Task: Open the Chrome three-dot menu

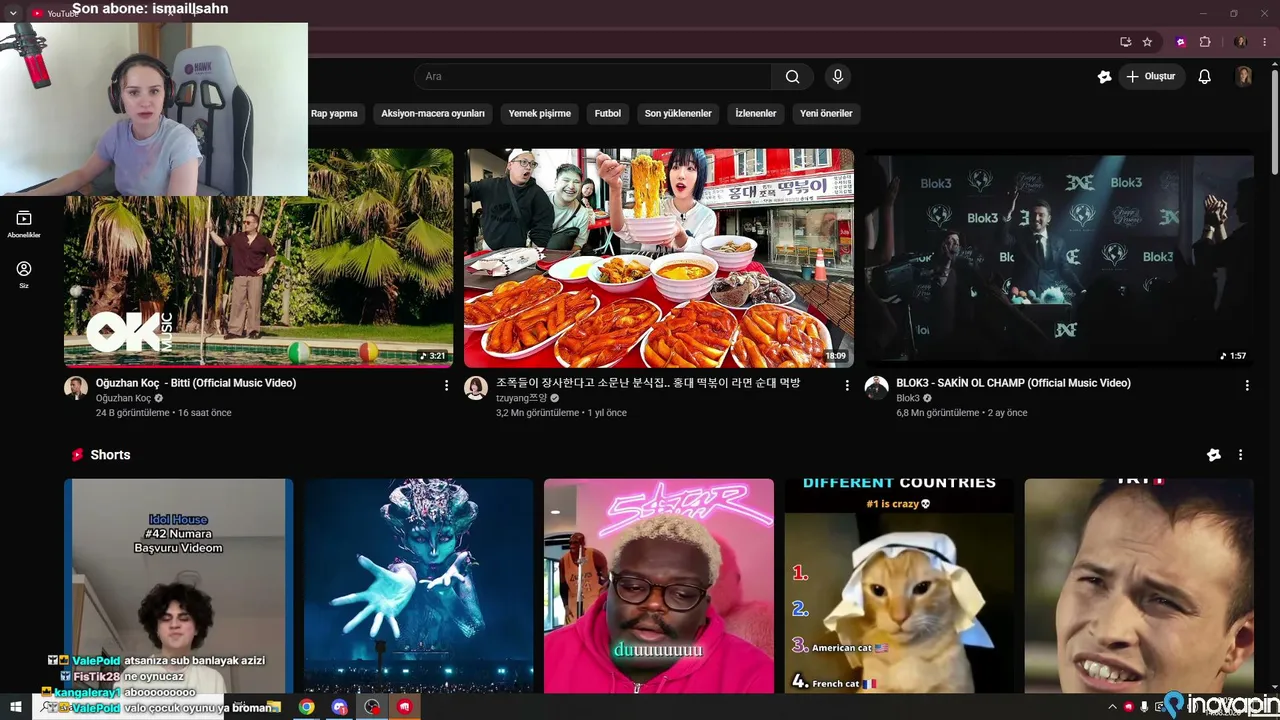Action: click(x=1266, y=42)
